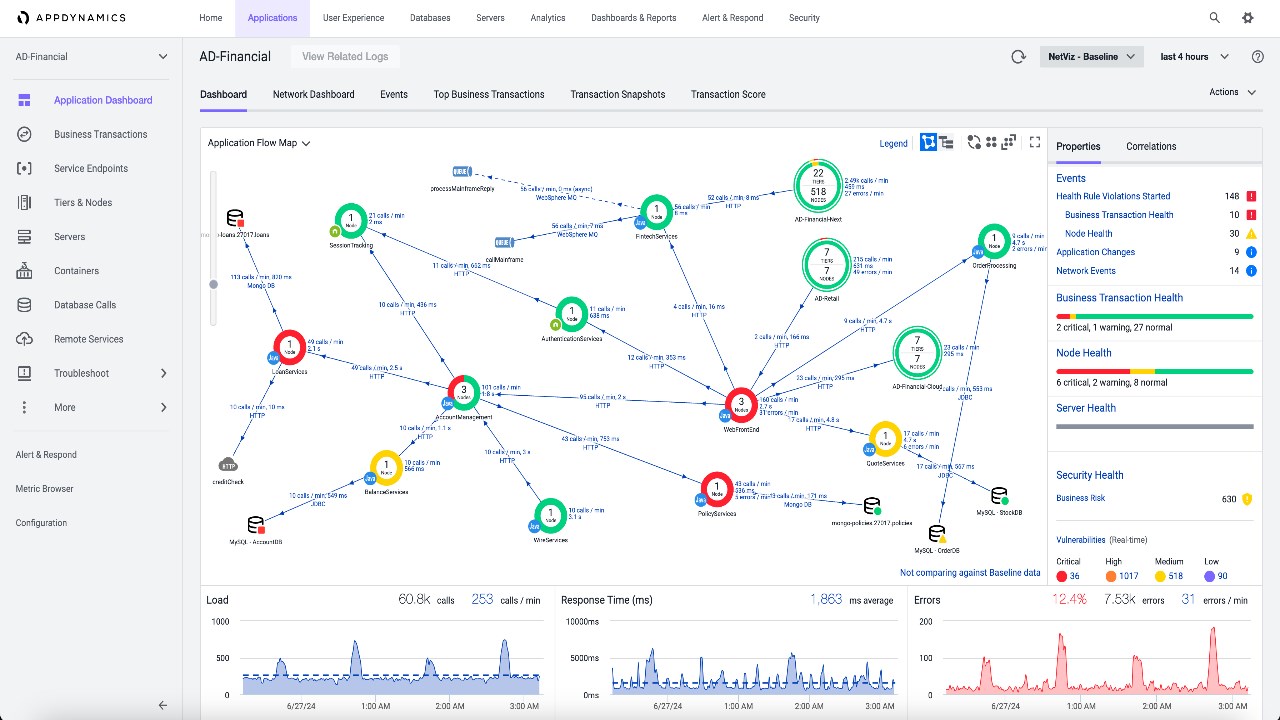This screenshot has width=1280, height=720.
Task: Open Health Rule Violations Started link
Action: (1113, 197)
